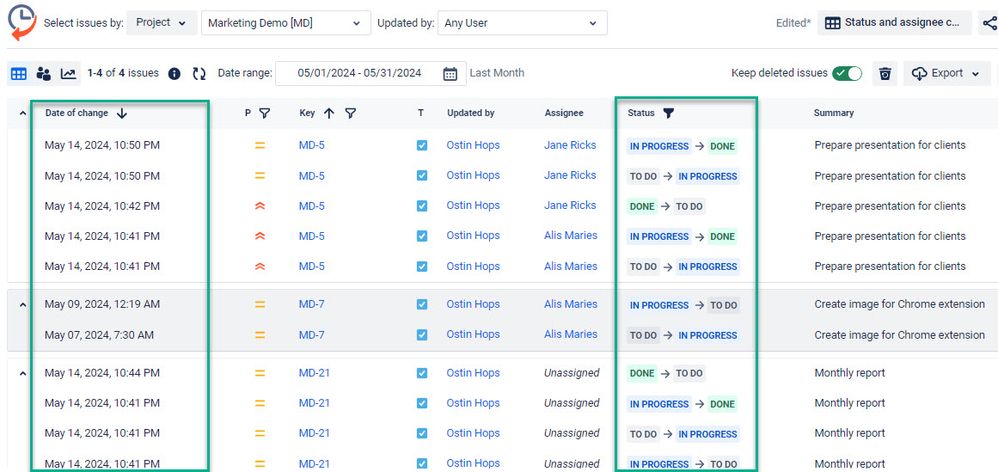Screen dimensions: 998x472
Task: Open the Key column filter
Action: coord(351,113)
